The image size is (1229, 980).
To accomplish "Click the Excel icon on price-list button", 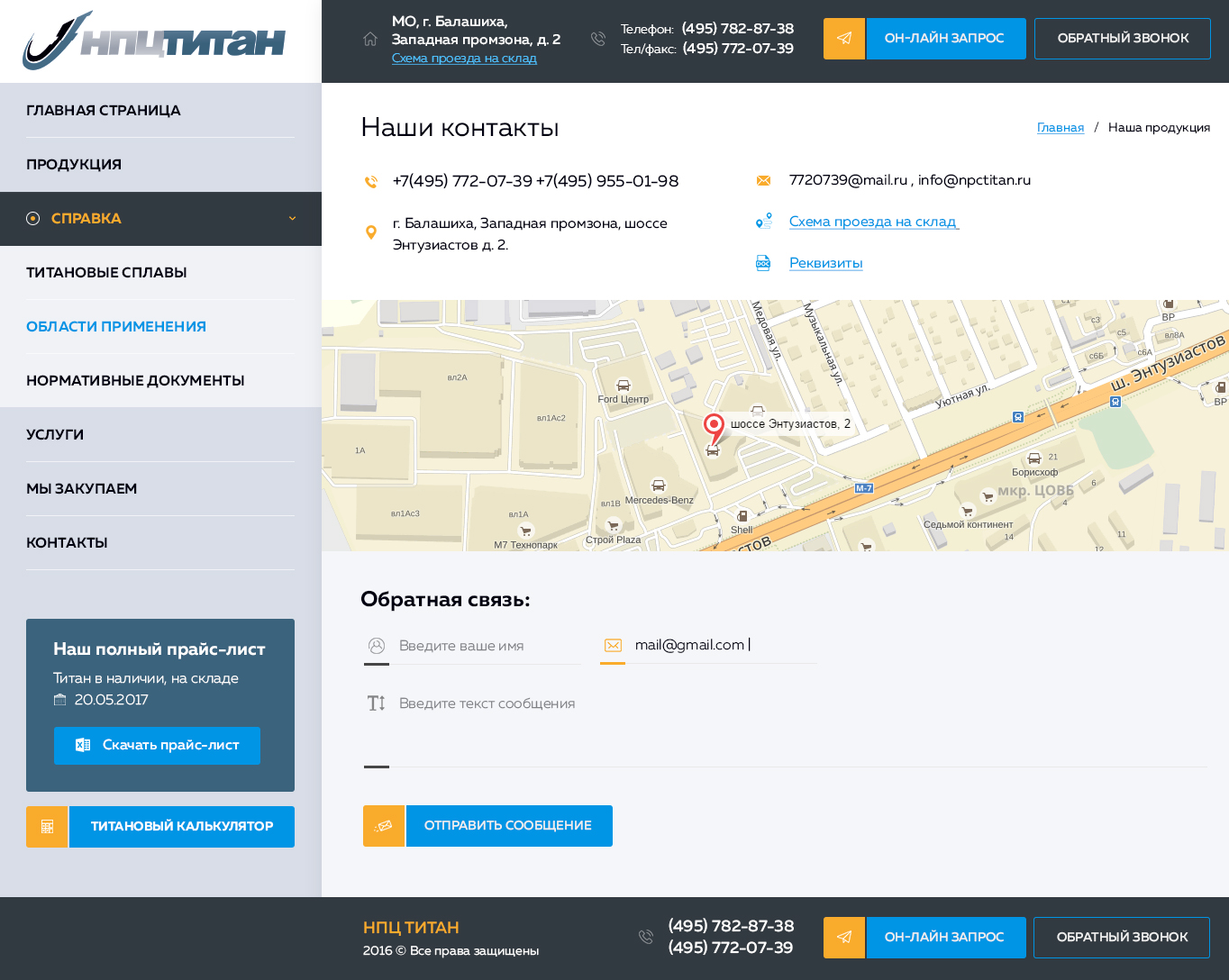I will pyautogui.click(x=83, y=745).
